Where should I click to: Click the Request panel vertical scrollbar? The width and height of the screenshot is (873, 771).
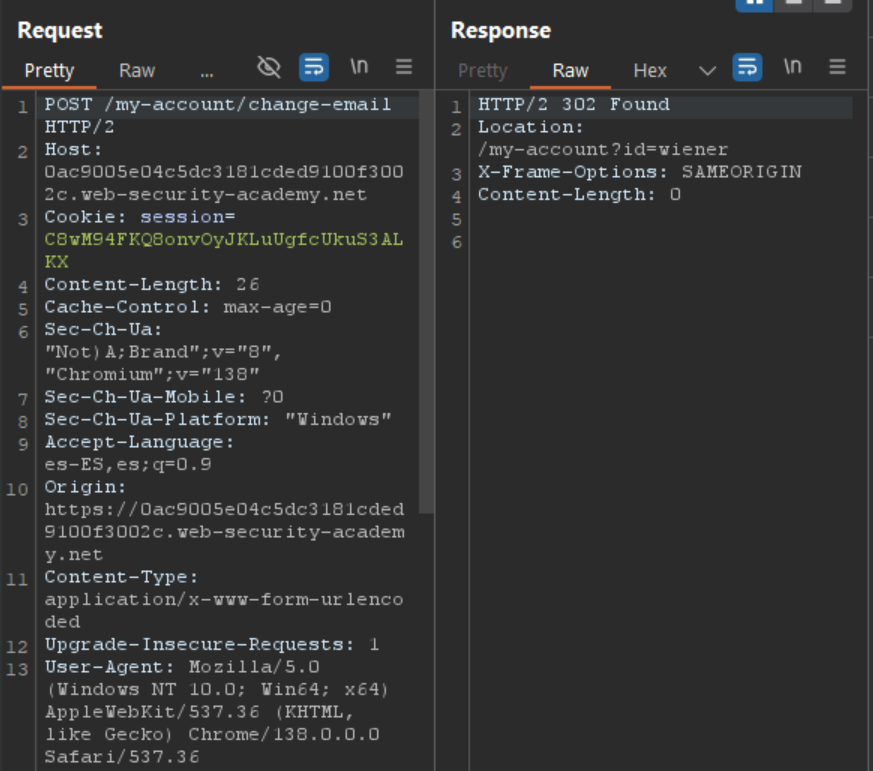click(426, 303)
